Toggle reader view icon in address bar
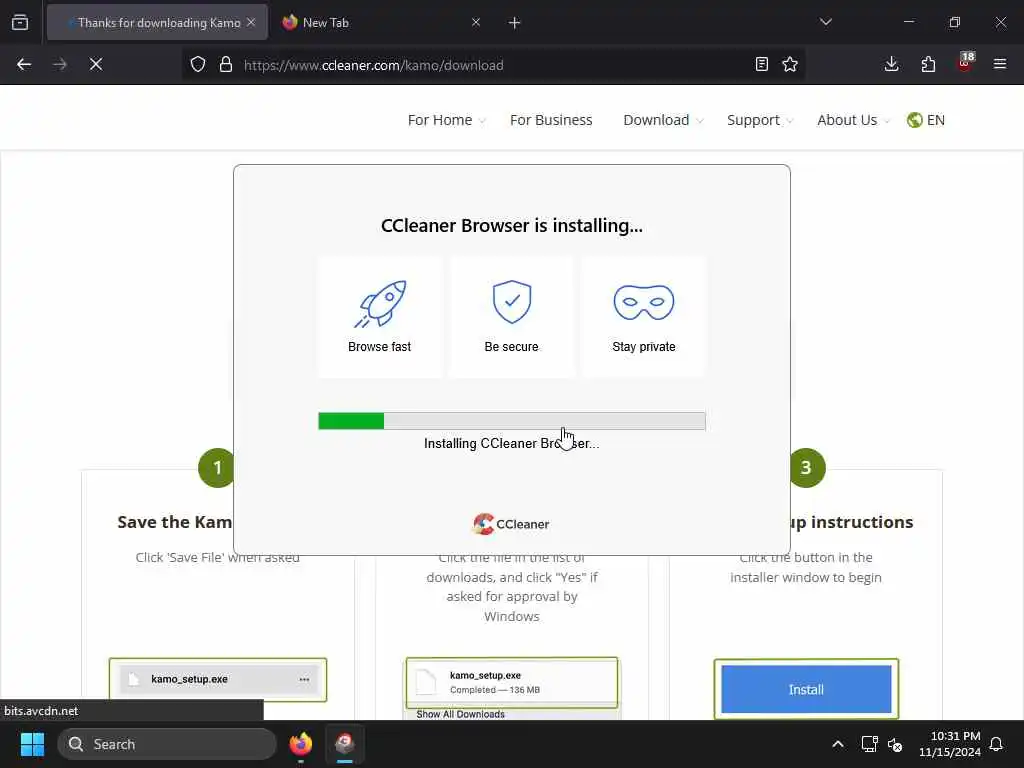 coord(761,64)
